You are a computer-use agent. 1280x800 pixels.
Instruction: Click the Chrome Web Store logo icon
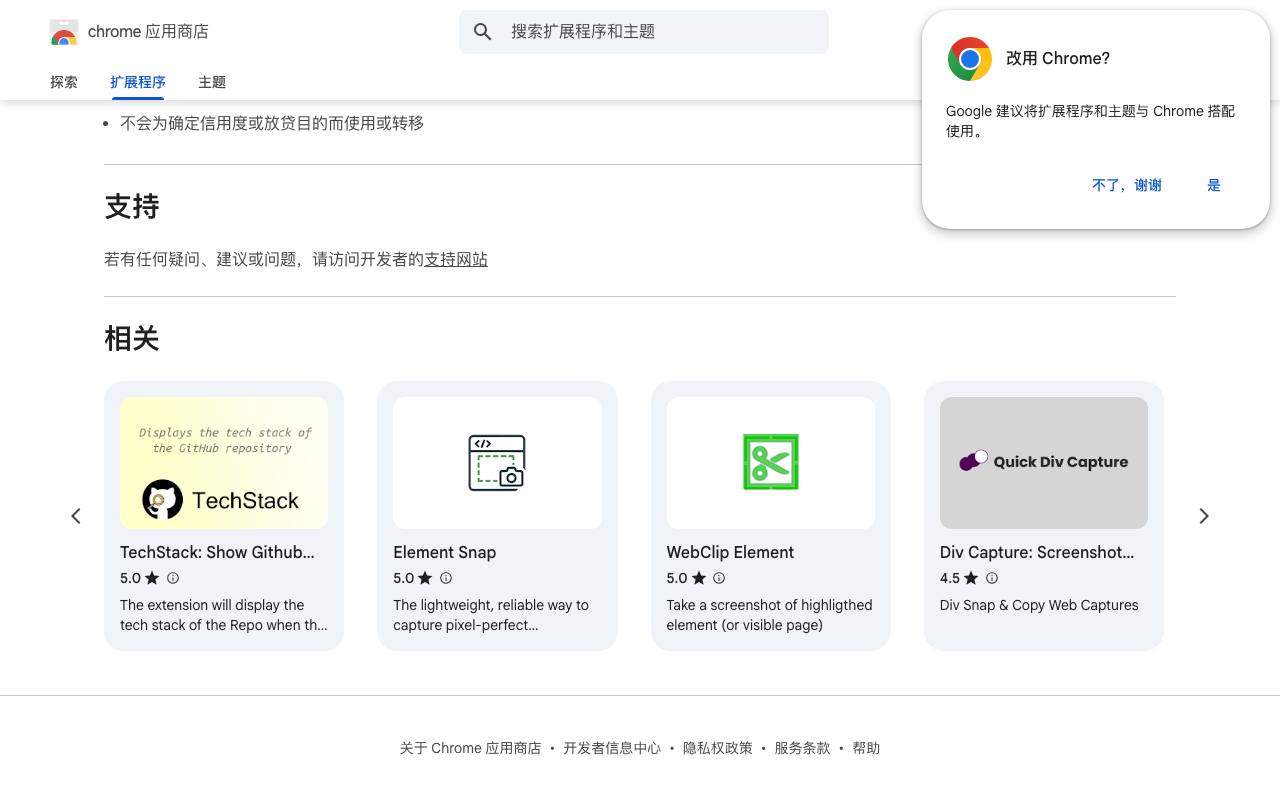(64, 32)
